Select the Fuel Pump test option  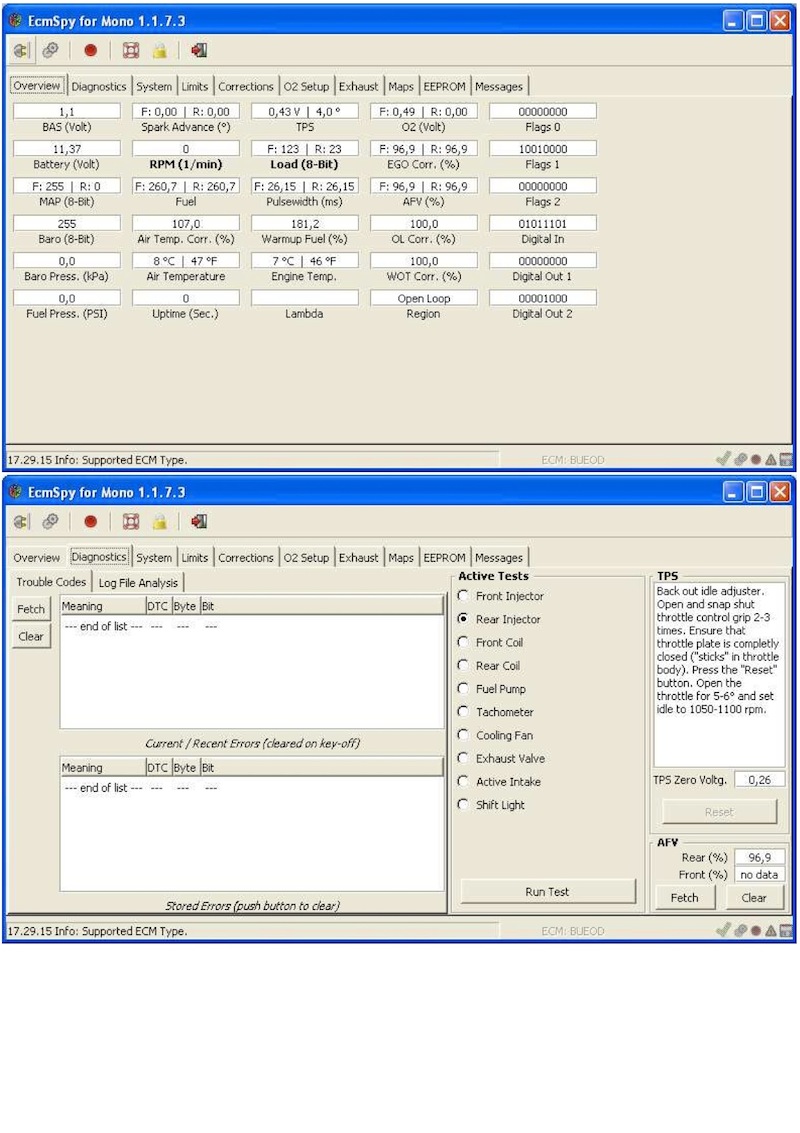(463, 689)
